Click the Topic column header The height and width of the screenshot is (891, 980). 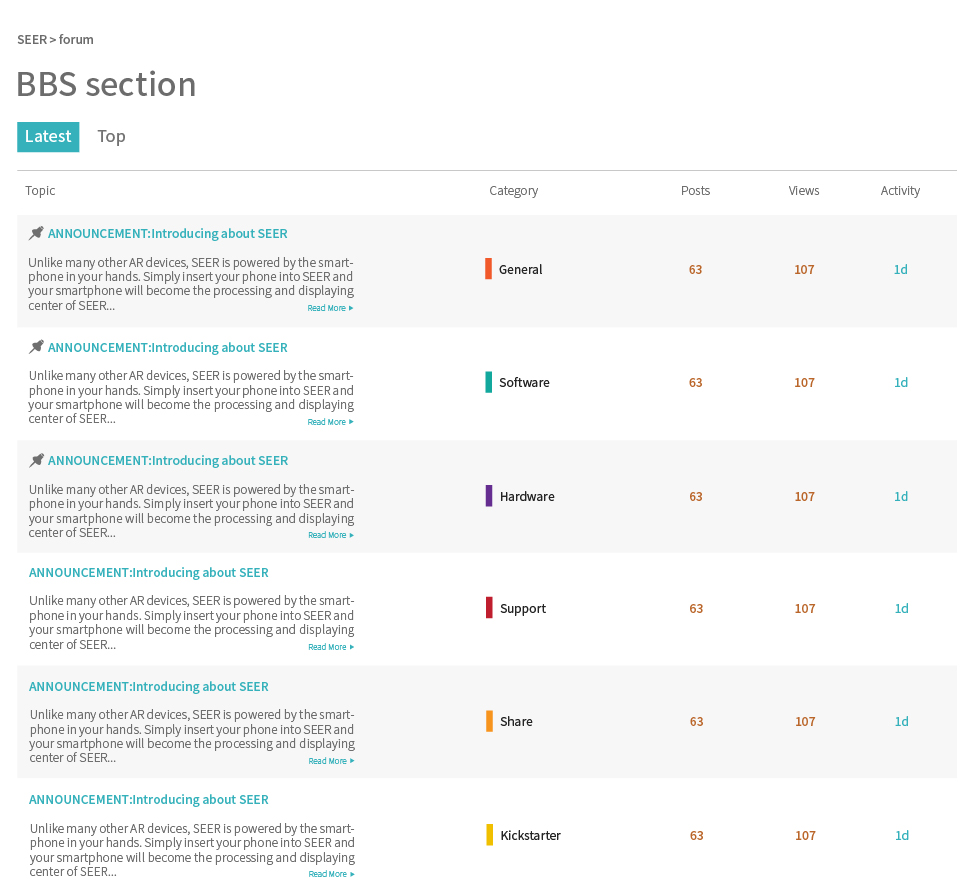point(40,191)
